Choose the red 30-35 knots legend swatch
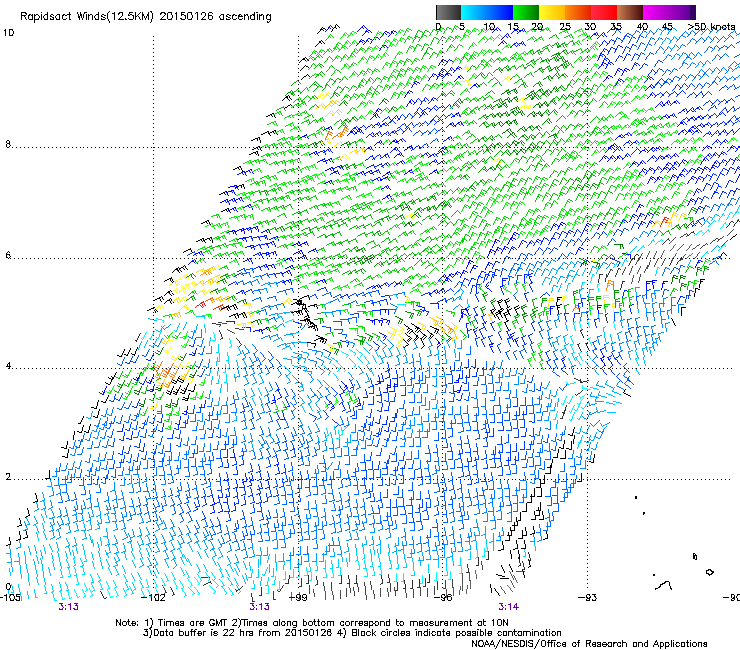740x650 pixels. 604,12
